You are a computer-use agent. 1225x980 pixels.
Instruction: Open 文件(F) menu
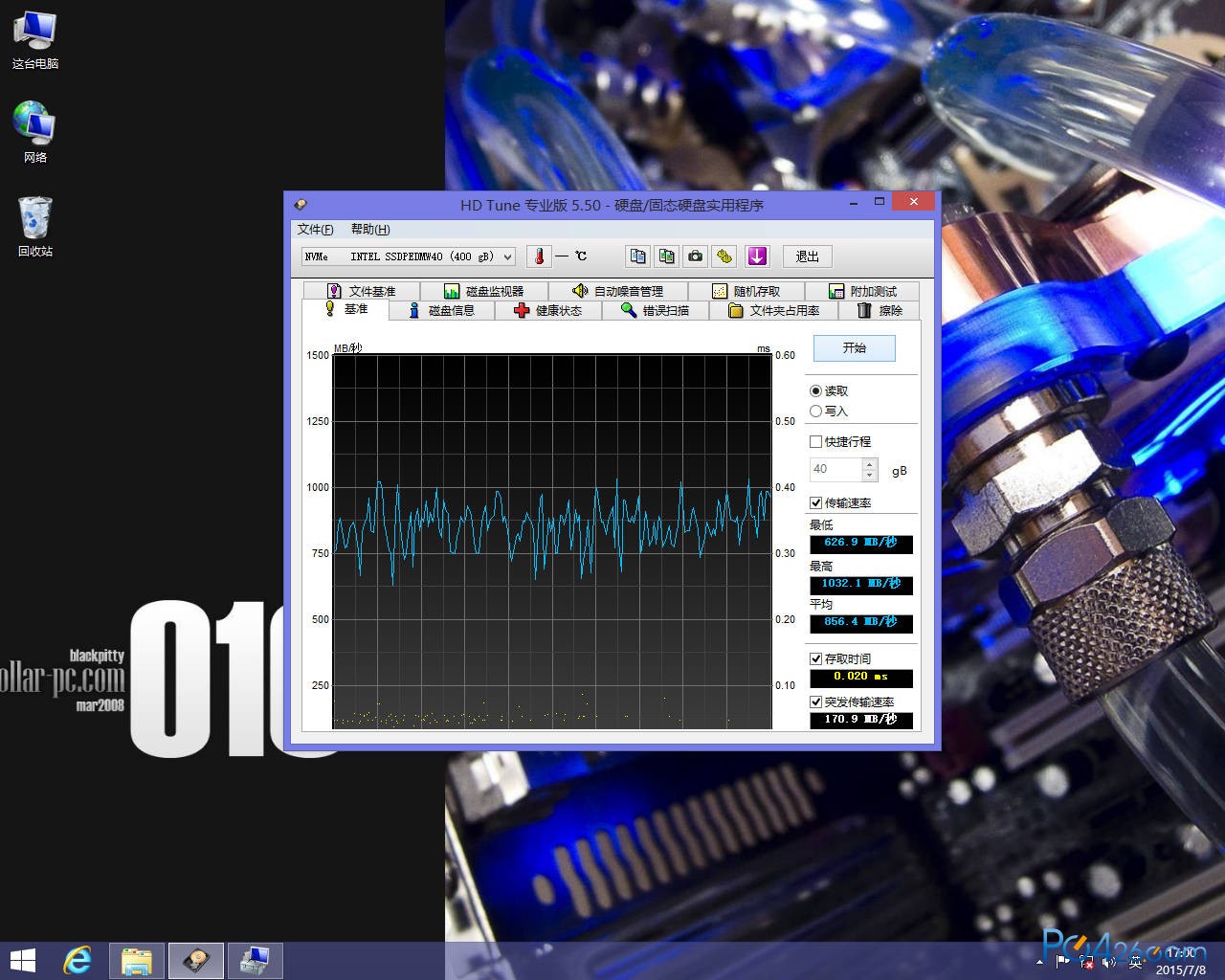[x=315, y=229]
